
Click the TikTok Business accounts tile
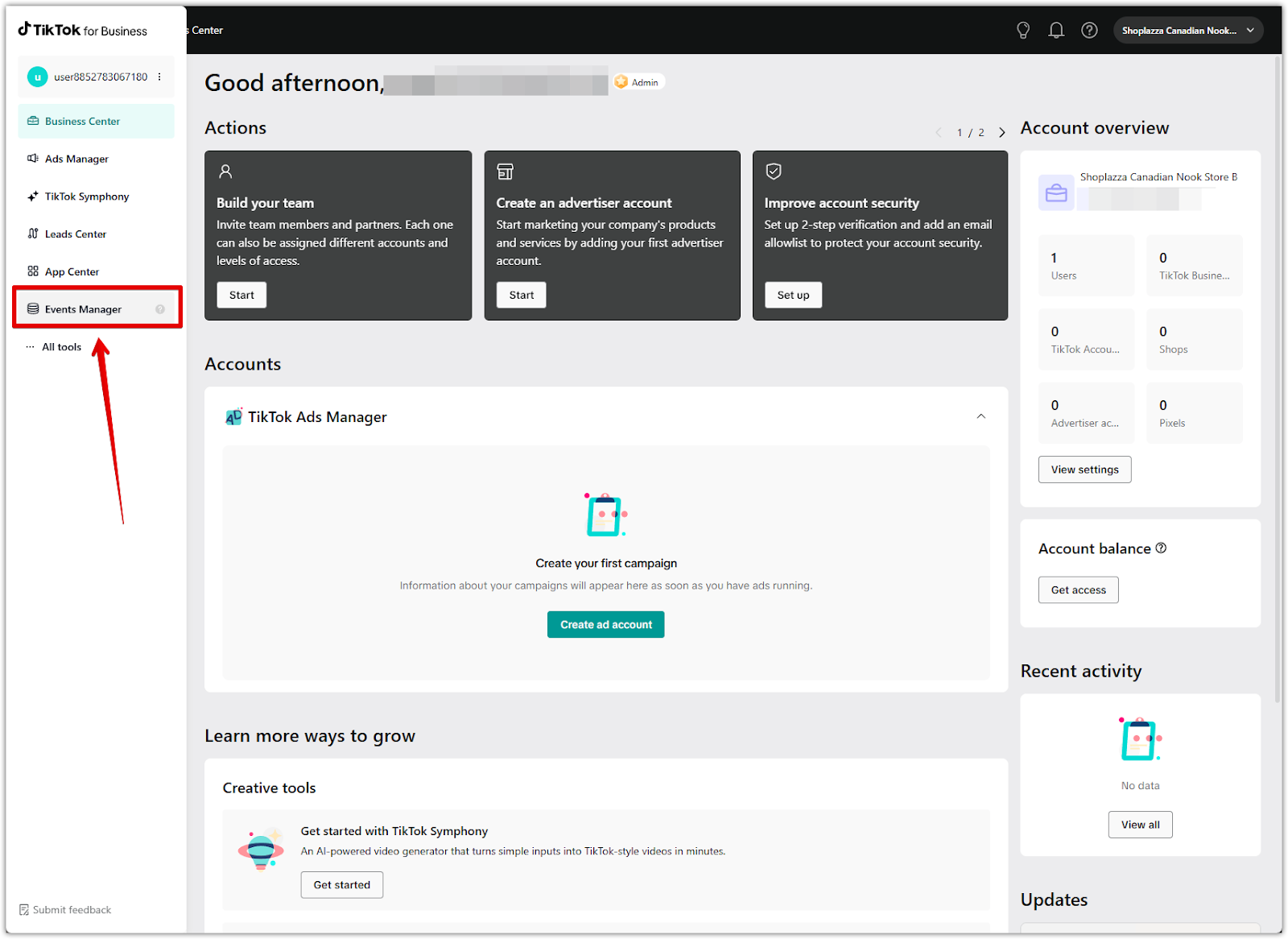(x=1195, y=266)
